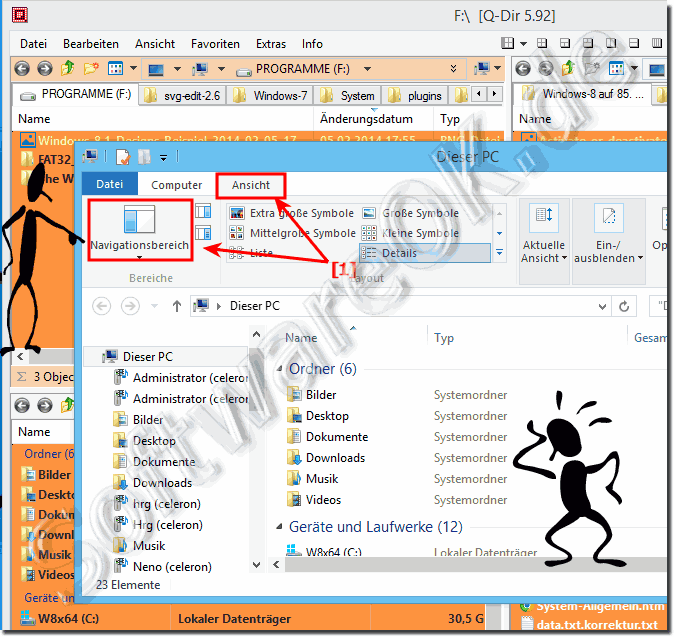This screenshot has height=637, width=674.
Task: Select Extra große Symbole layout
Action: coord(292,213)
